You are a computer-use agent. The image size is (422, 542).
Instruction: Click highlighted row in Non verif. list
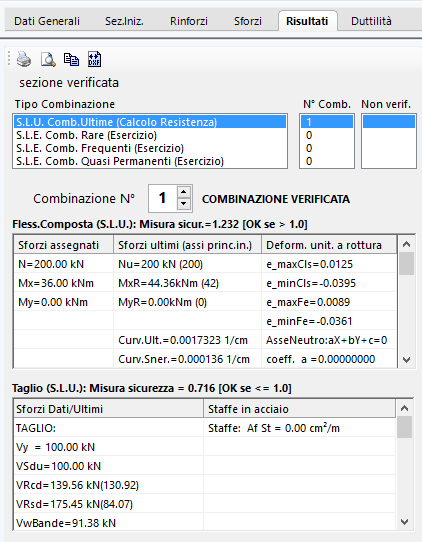389,122
